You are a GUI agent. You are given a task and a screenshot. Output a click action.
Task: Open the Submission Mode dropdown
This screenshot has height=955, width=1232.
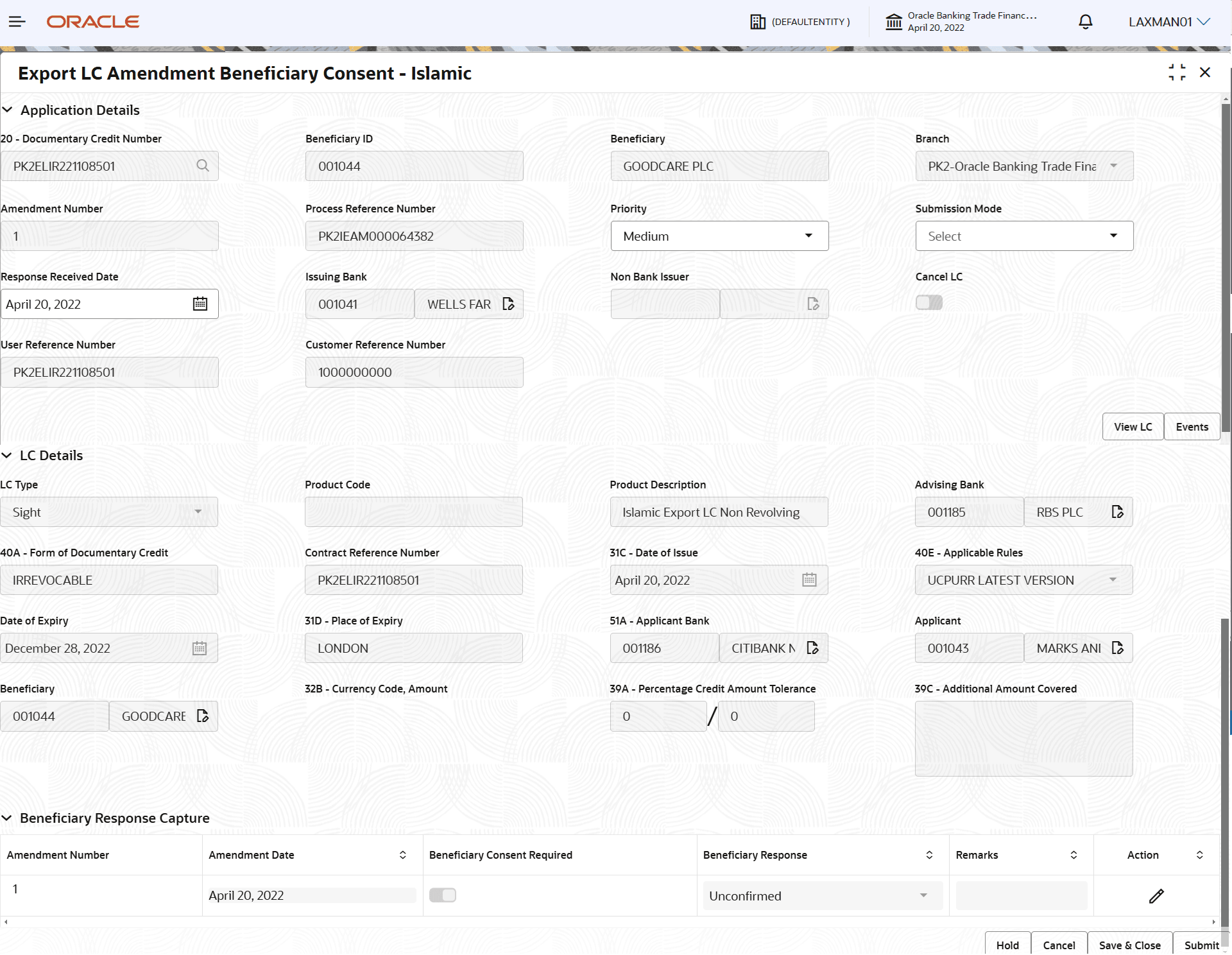click(x=1024, y=236)
